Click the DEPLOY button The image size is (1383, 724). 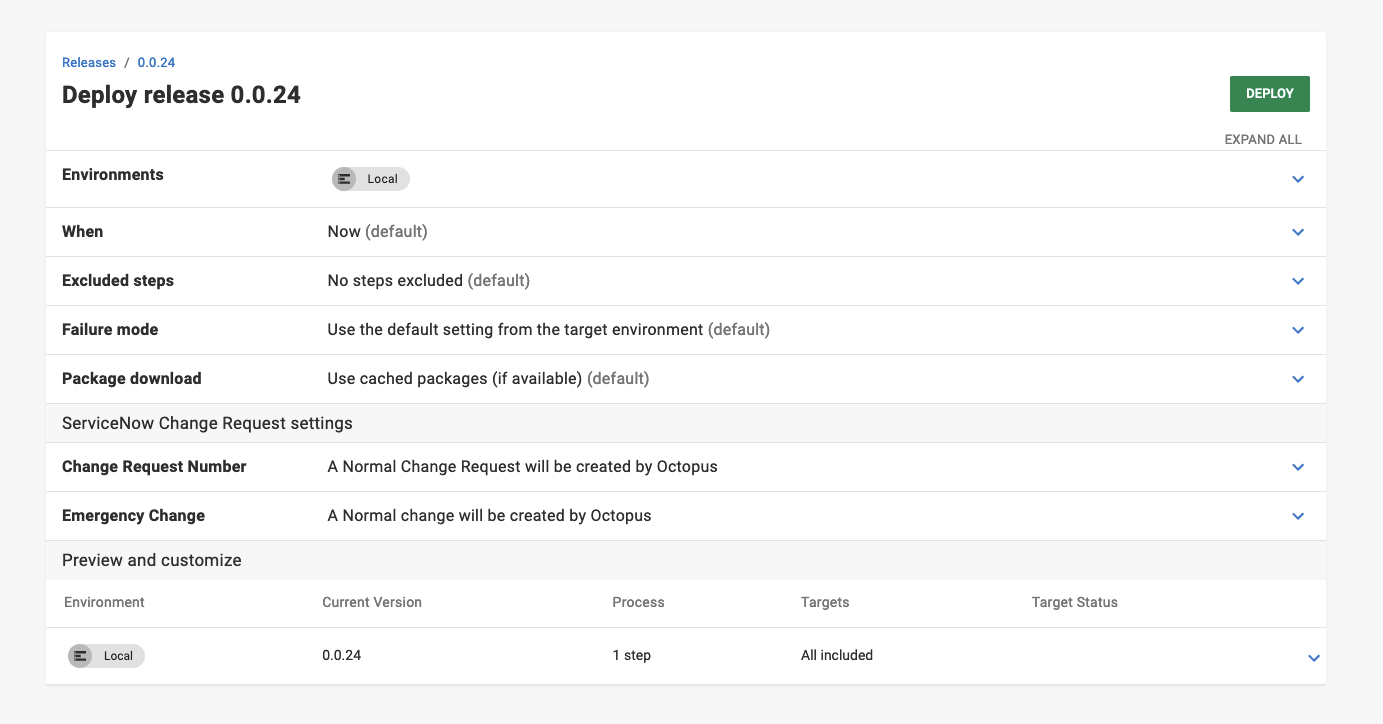(x=1269, y=93)
